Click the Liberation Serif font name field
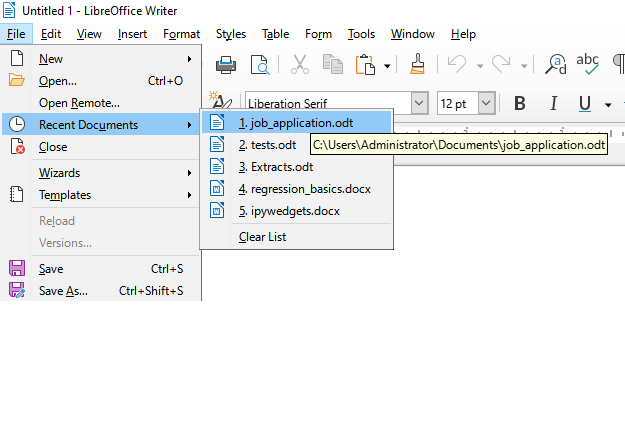The width and height of the screenshot is (625, 432). point(328,104)
